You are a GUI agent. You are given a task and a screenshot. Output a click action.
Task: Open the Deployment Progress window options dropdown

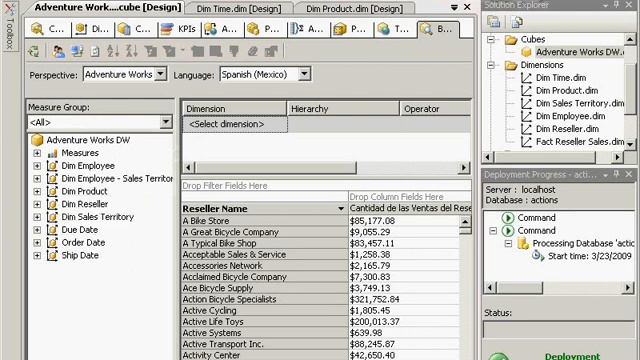(605, 175)
